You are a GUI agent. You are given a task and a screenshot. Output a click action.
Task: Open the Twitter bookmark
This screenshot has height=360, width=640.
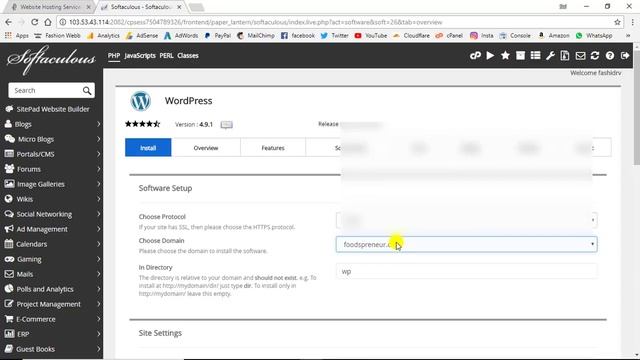click(334, 36)
